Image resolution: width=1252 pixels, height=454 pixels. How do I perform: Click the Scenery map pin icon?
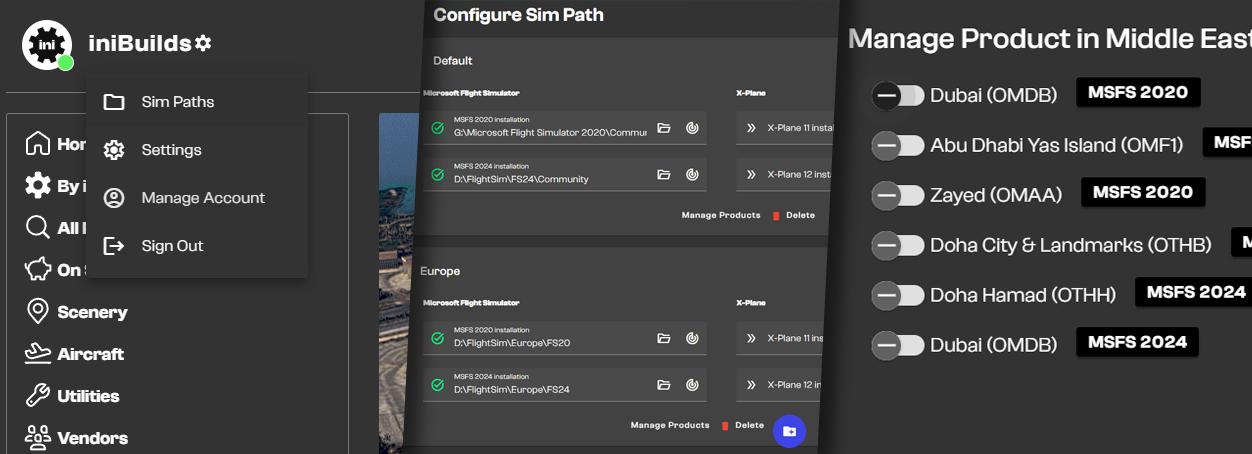tap(38, 312)
